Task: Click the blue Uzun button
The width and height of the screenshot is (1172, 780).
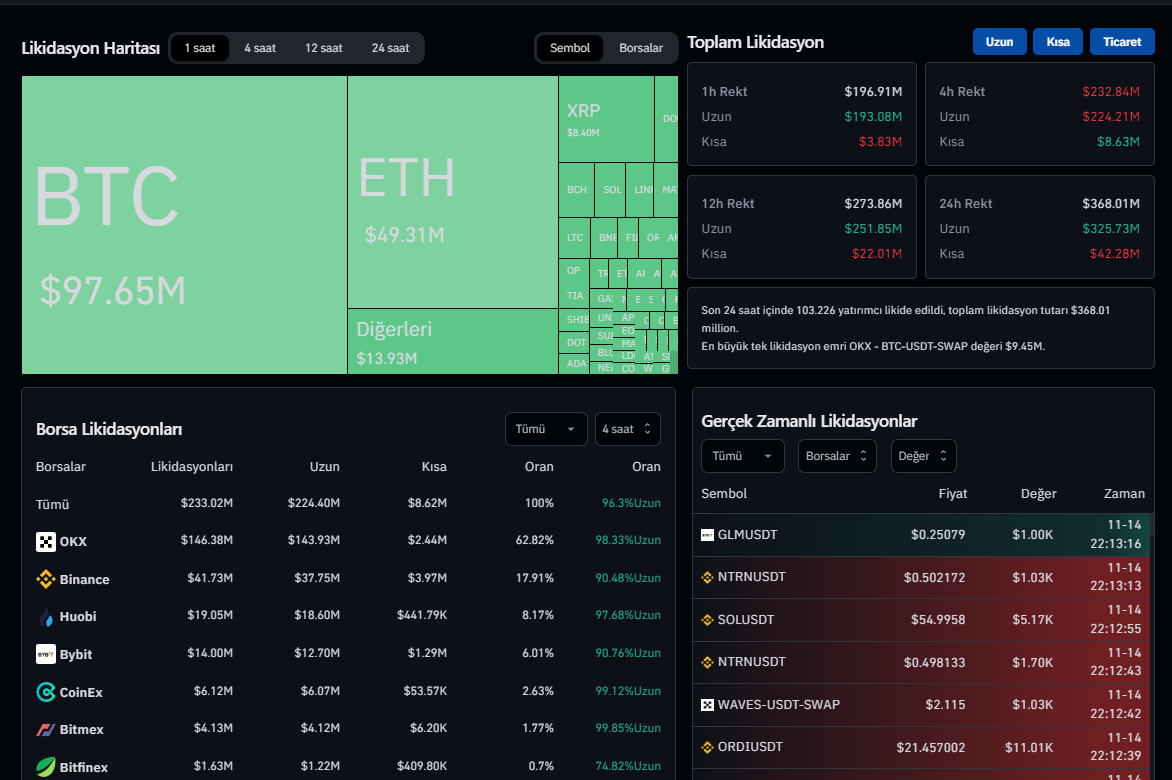Action: click(x=999, y=42)
